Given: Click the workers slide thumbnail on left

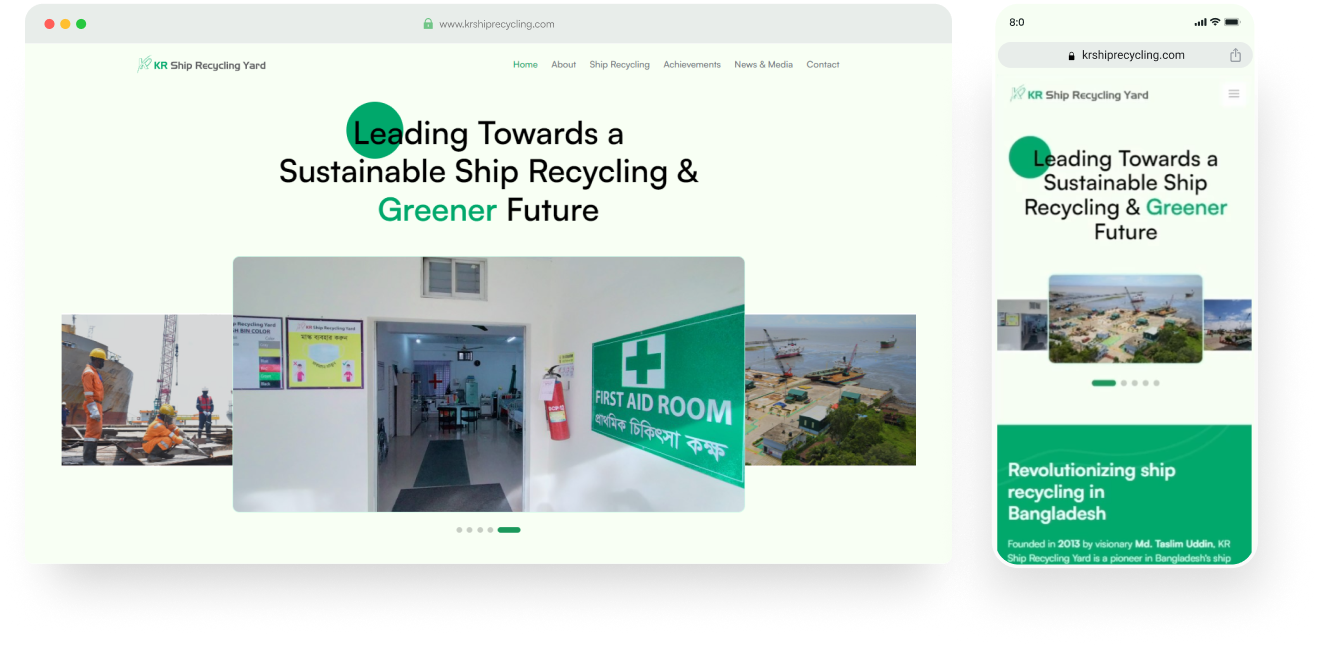Looking at the screenshot, I should 146,390.
